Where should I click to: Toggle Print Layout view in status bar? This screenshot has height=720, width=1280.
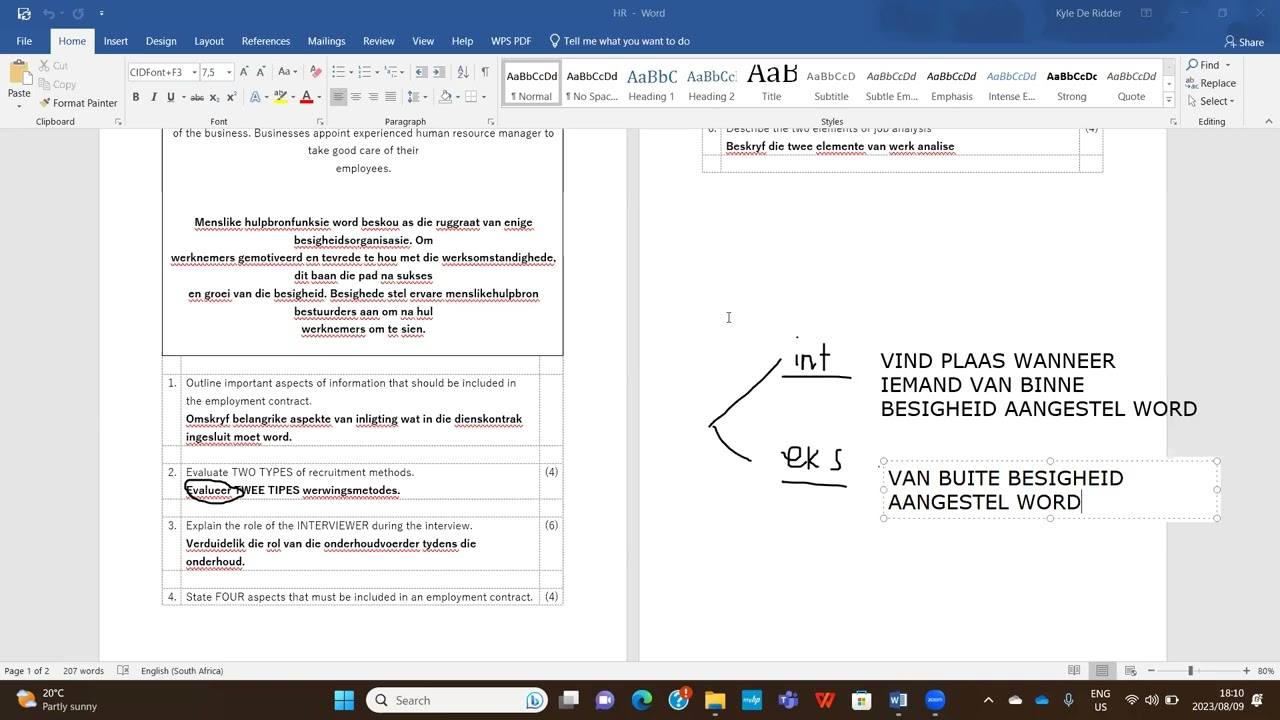[1102, 671]
